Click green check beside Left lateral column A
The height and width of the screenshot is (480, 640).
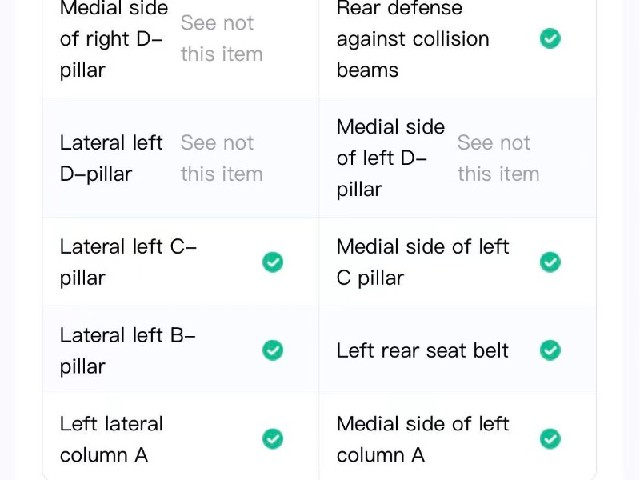[x=273, y=439]
